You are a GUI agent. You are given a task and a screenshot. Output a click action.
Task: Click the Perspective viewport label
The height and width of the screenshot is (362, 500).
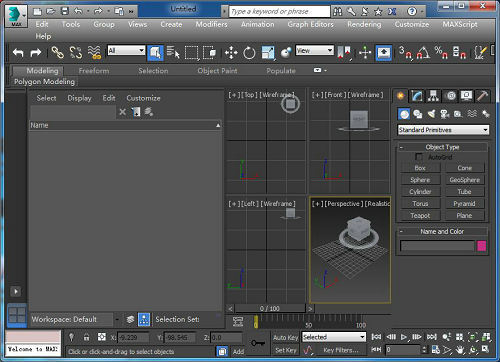pyautogui.click(x=343, y=204)
